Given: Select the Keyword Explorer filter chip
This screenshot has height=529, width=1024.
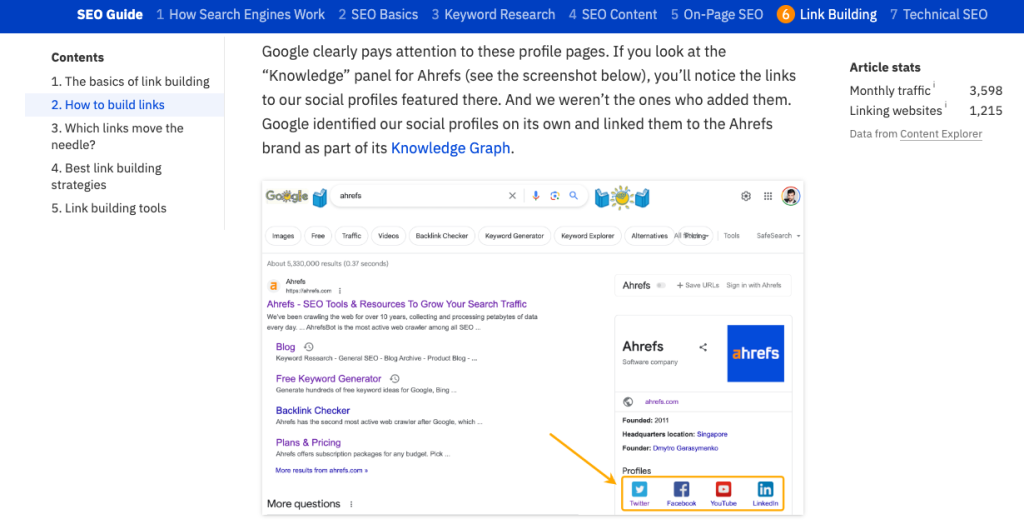Looking at the screenshot, I should [587, 236].
